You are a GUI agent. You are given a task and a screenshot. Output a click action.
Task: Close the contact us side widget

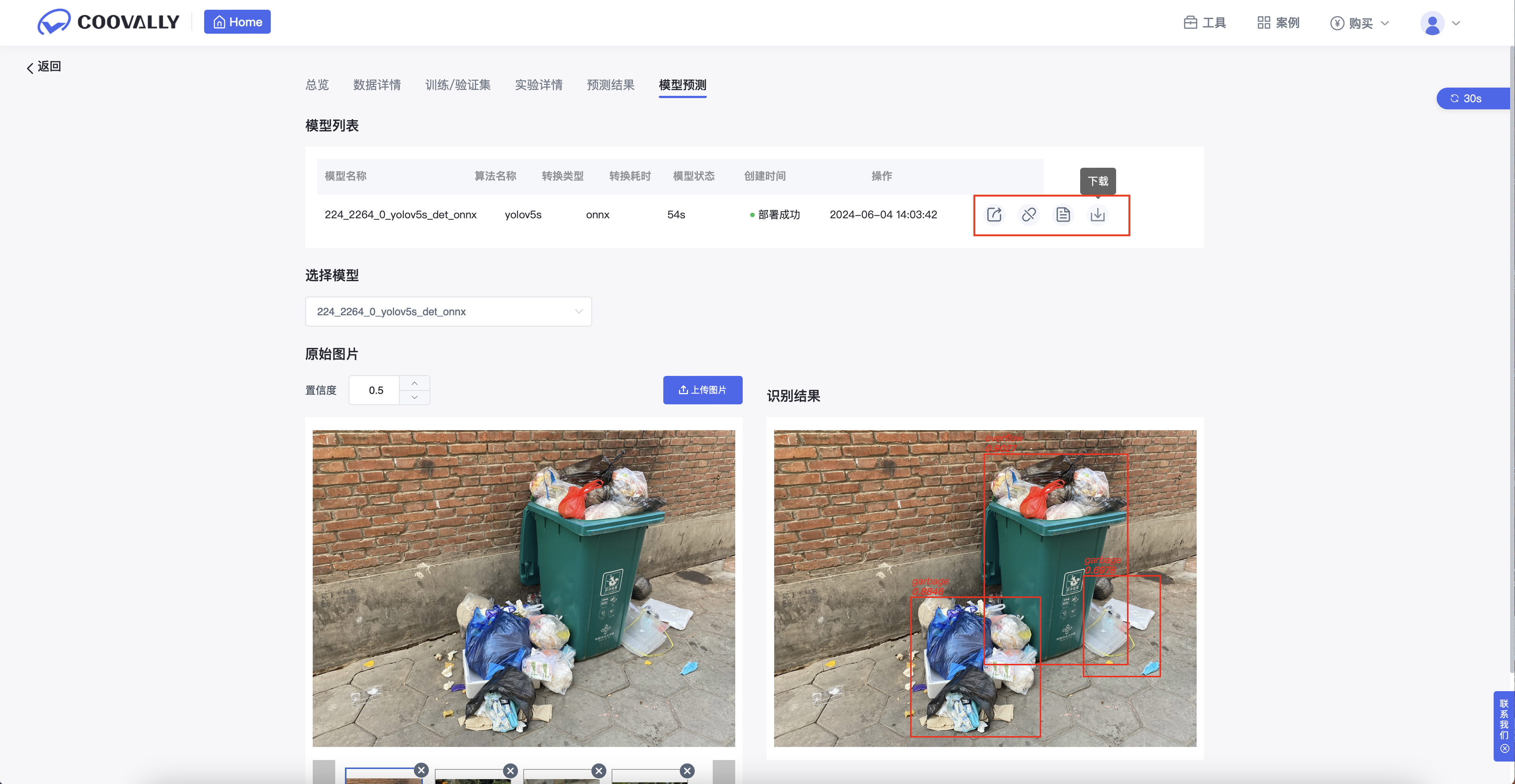(x=1505, y=749)
